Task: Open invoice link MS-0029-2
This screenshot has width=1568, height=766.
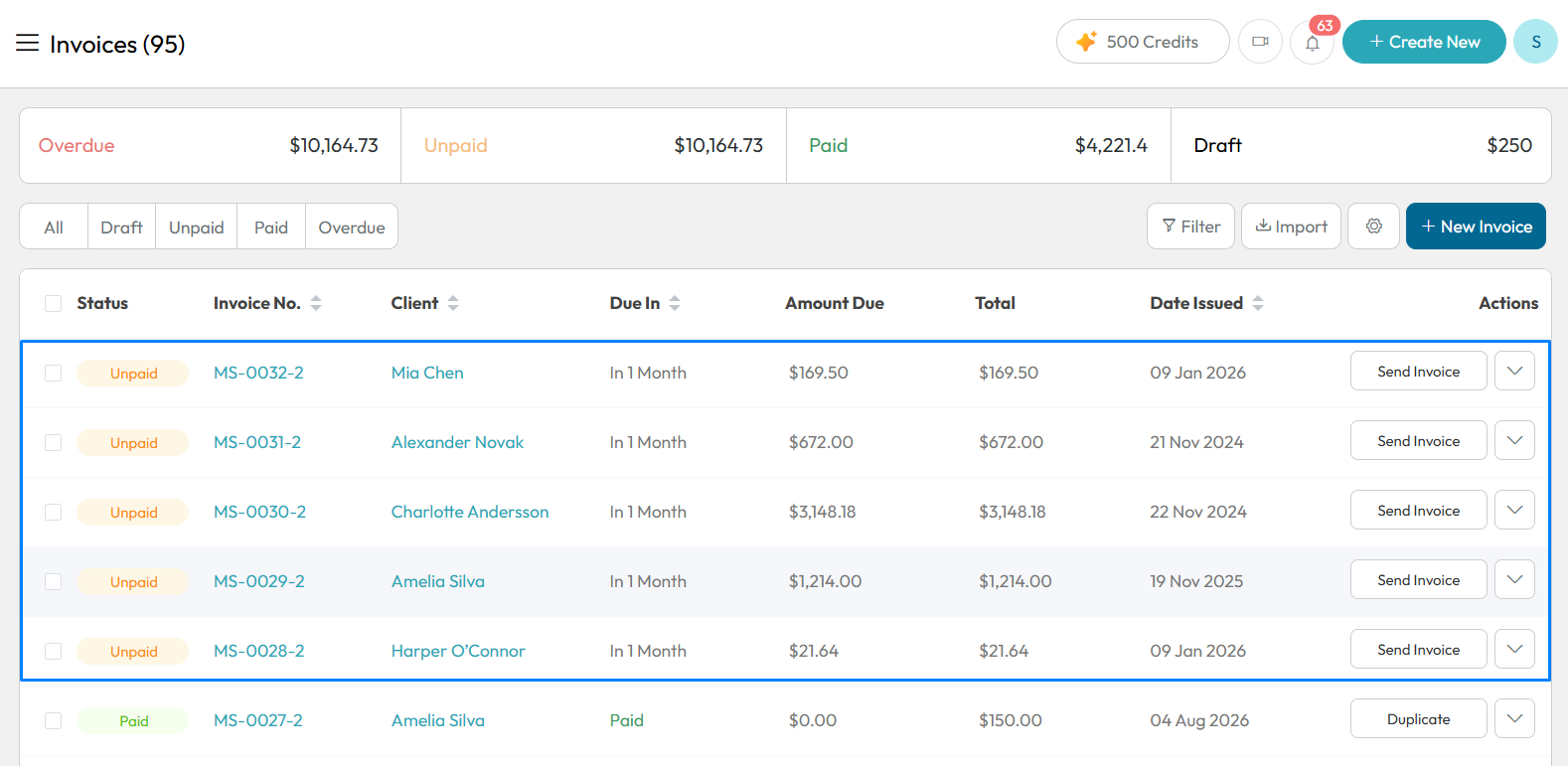Action: 259,581
